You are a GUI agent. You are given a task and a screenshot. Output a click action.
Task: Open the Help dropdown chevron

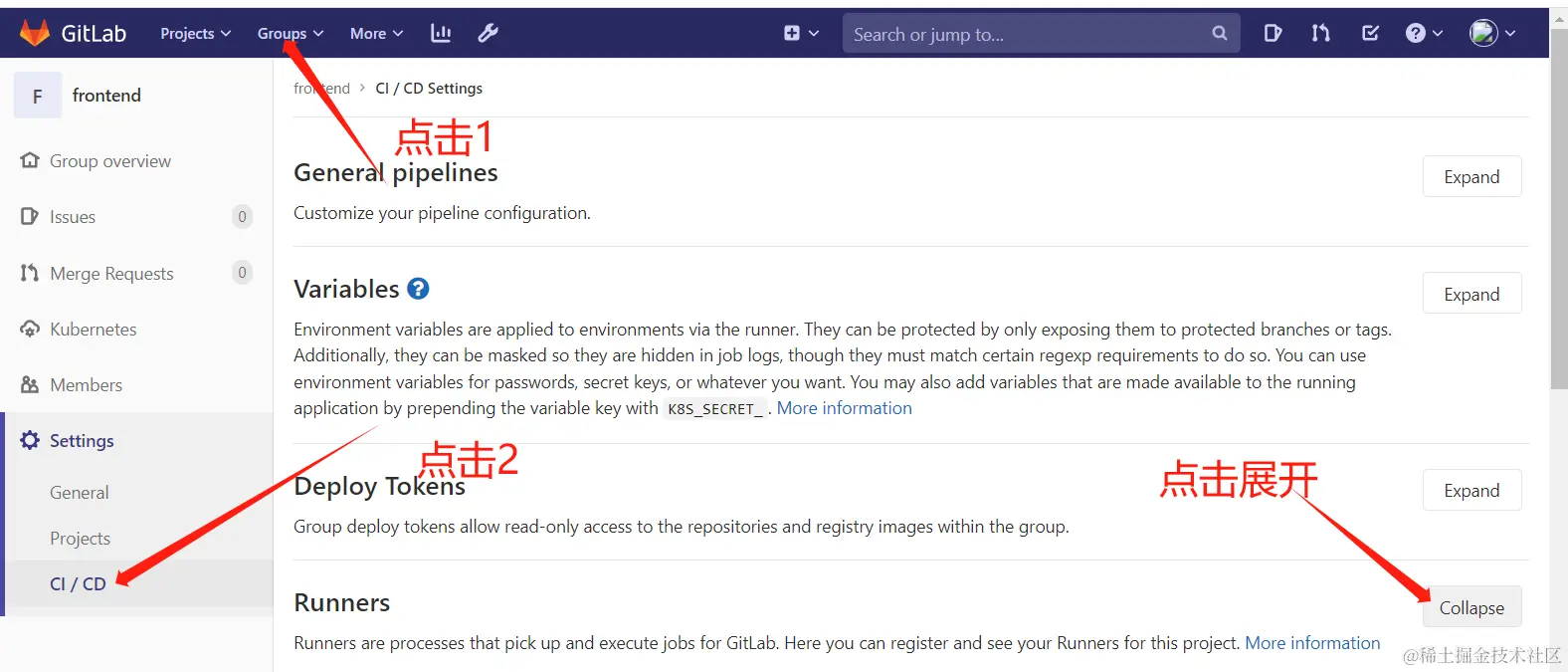tap(1438, 33)
